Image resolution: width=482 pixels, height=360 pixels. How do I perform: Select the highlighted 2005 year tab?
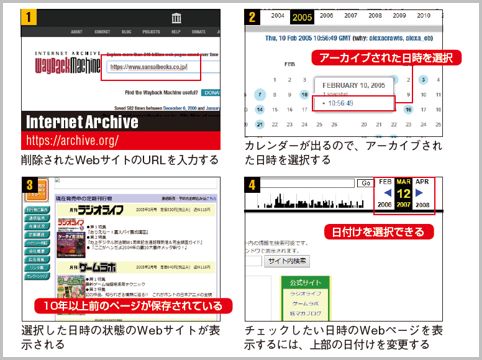302,17
